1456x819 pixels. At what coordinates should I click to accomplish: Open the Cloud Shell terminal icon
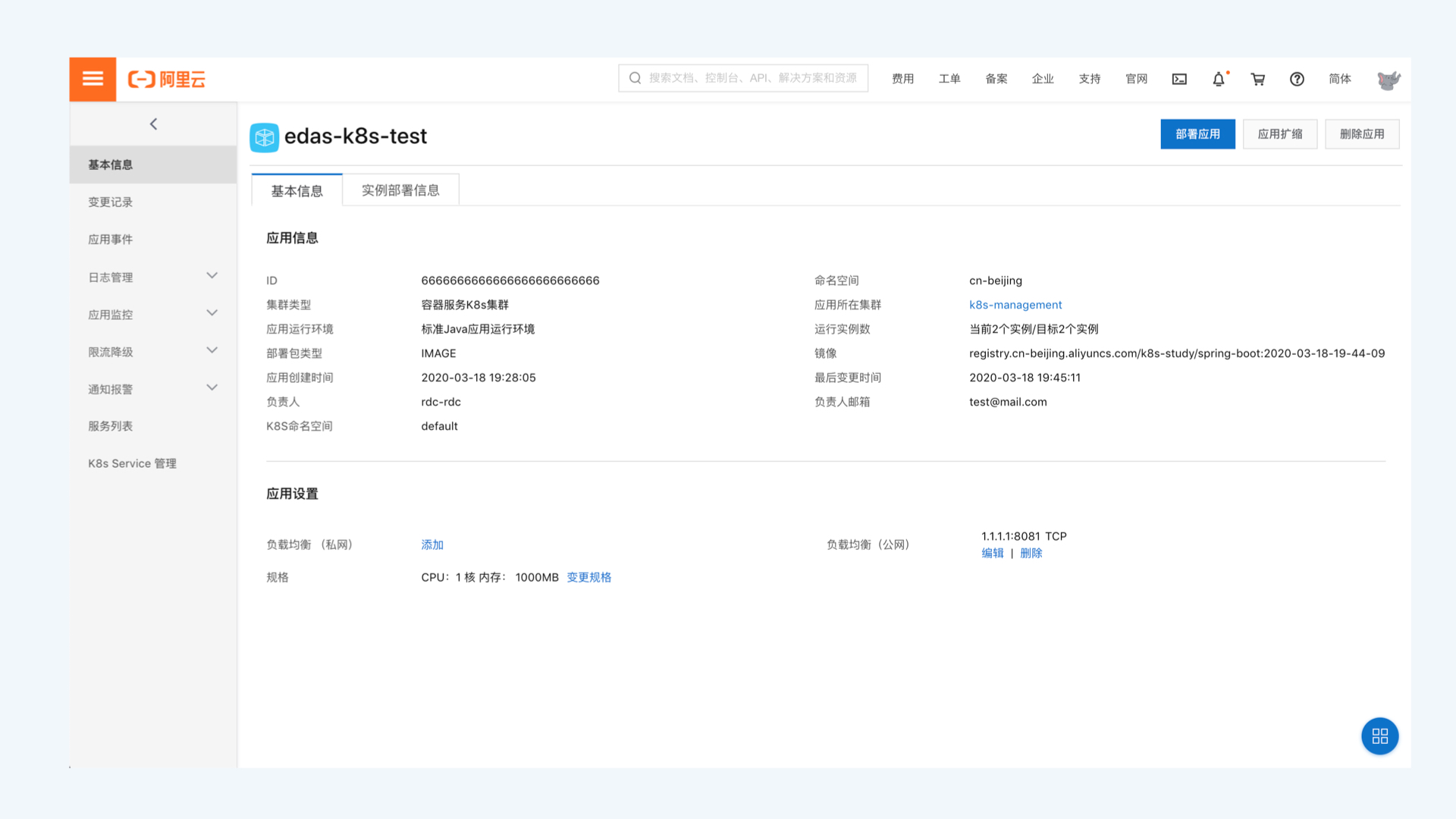[1179, 79]
